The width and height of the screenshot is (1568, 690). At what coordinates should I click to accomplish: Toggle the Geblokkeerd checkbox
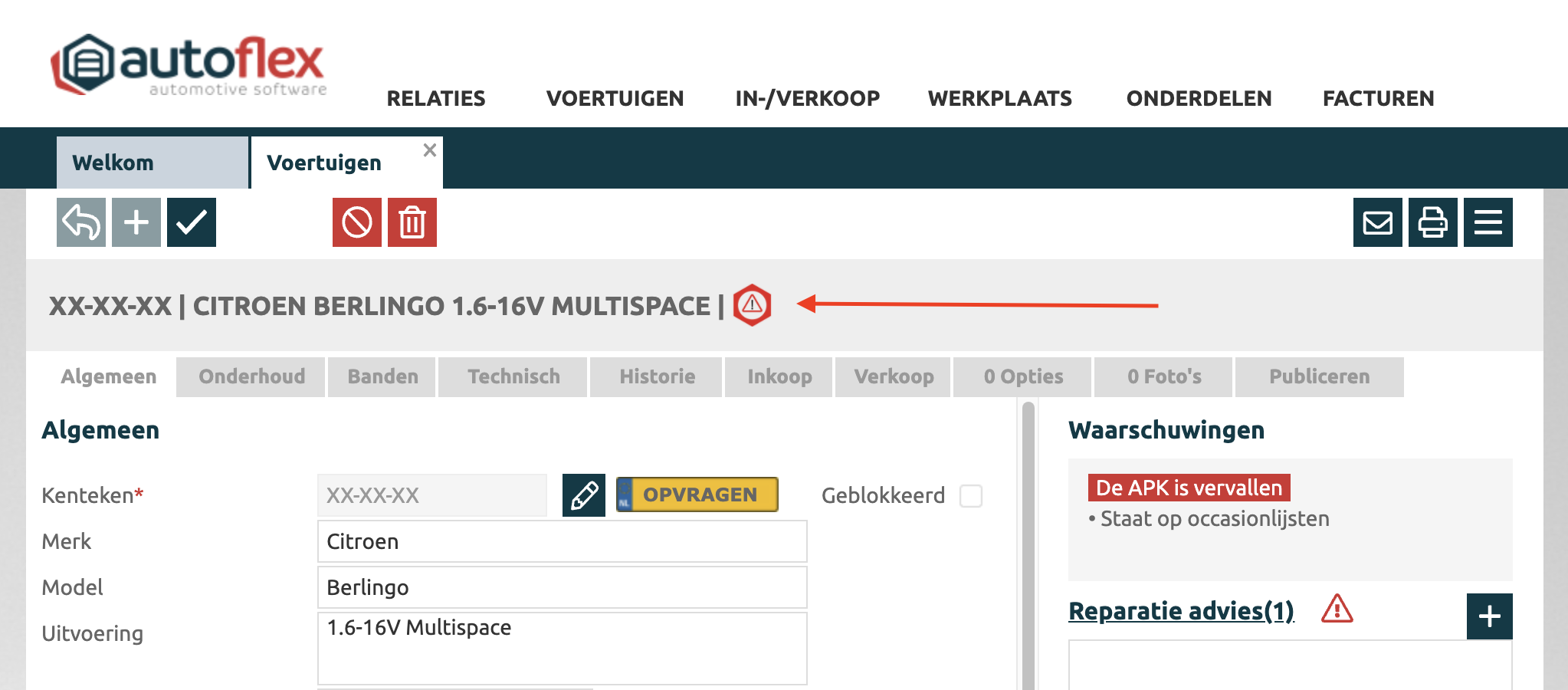(971, 496)
